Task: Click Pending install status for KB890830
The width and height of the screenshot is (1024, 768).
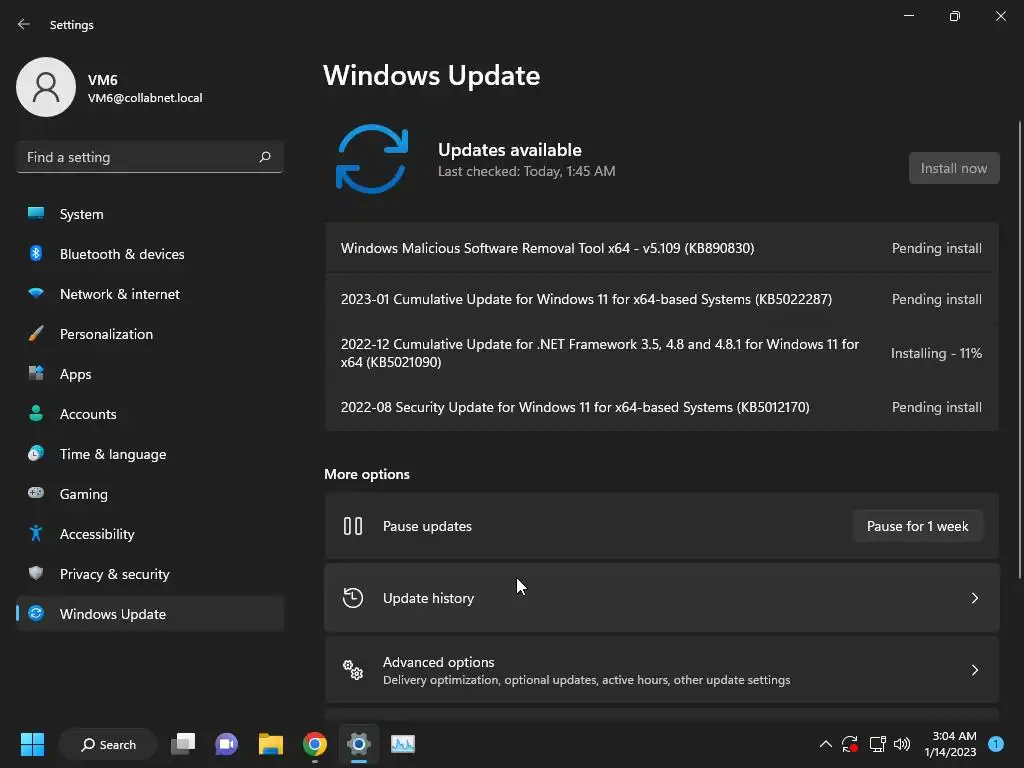Action: pos(936,248)
